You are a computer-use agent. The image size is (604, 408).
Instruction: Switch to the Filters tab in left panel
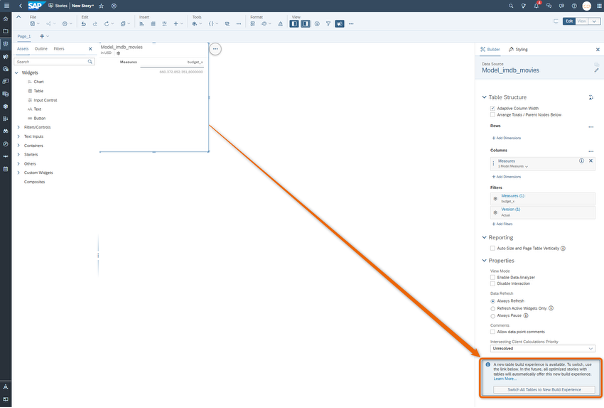click(59, 49)
